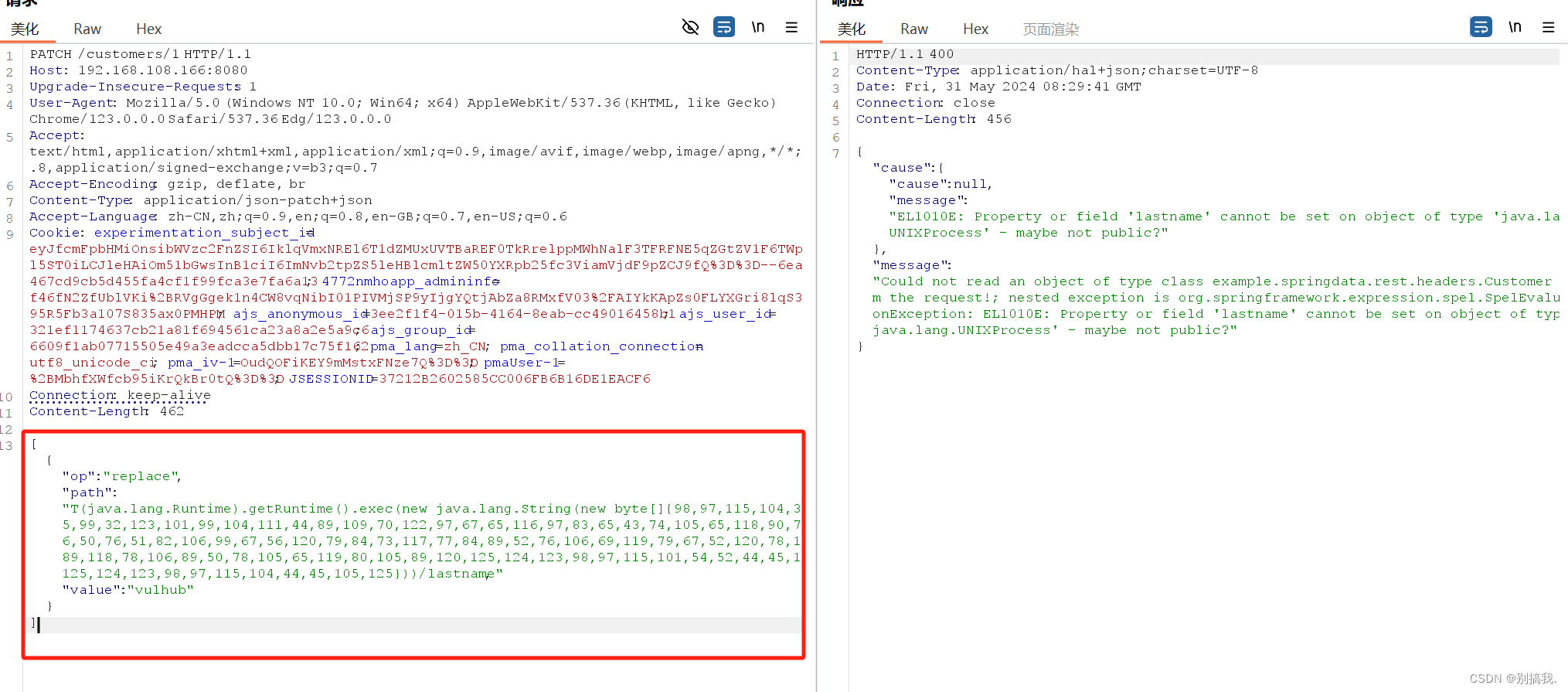Image resolution: width=1568 pixels, height=692 pixels.
Task: Click the Accept-Encoding header line
Action: tap(167, 184)
